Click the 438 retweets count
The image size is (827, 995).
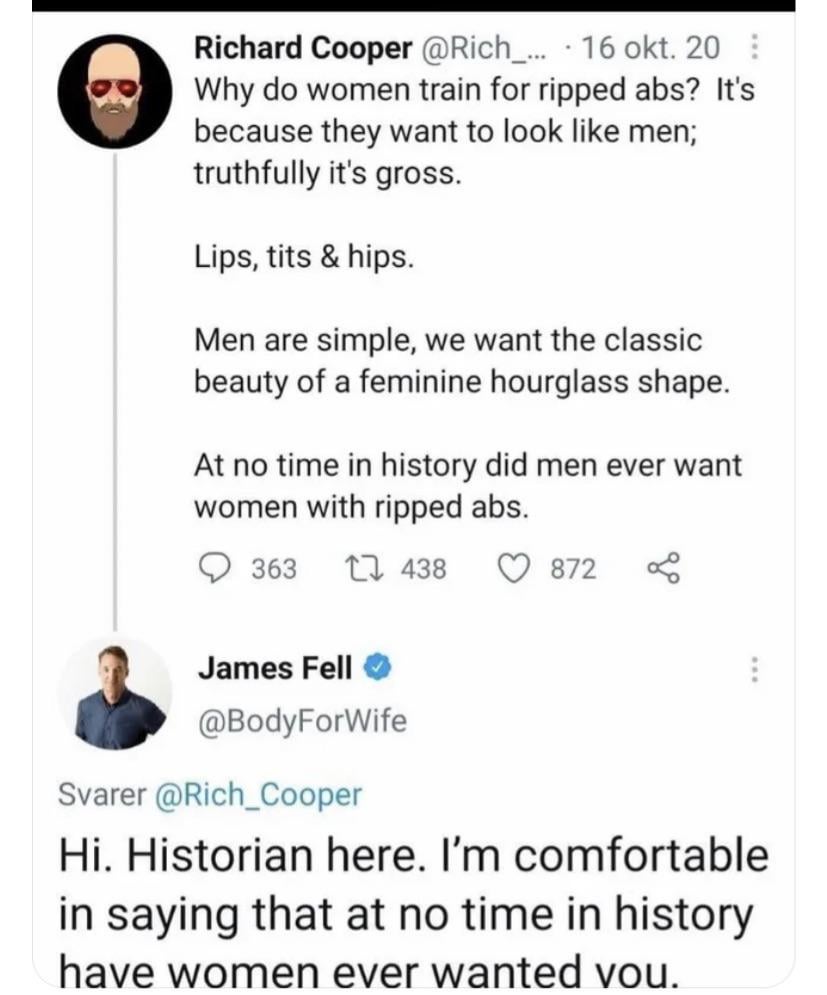tap(424, 569)
